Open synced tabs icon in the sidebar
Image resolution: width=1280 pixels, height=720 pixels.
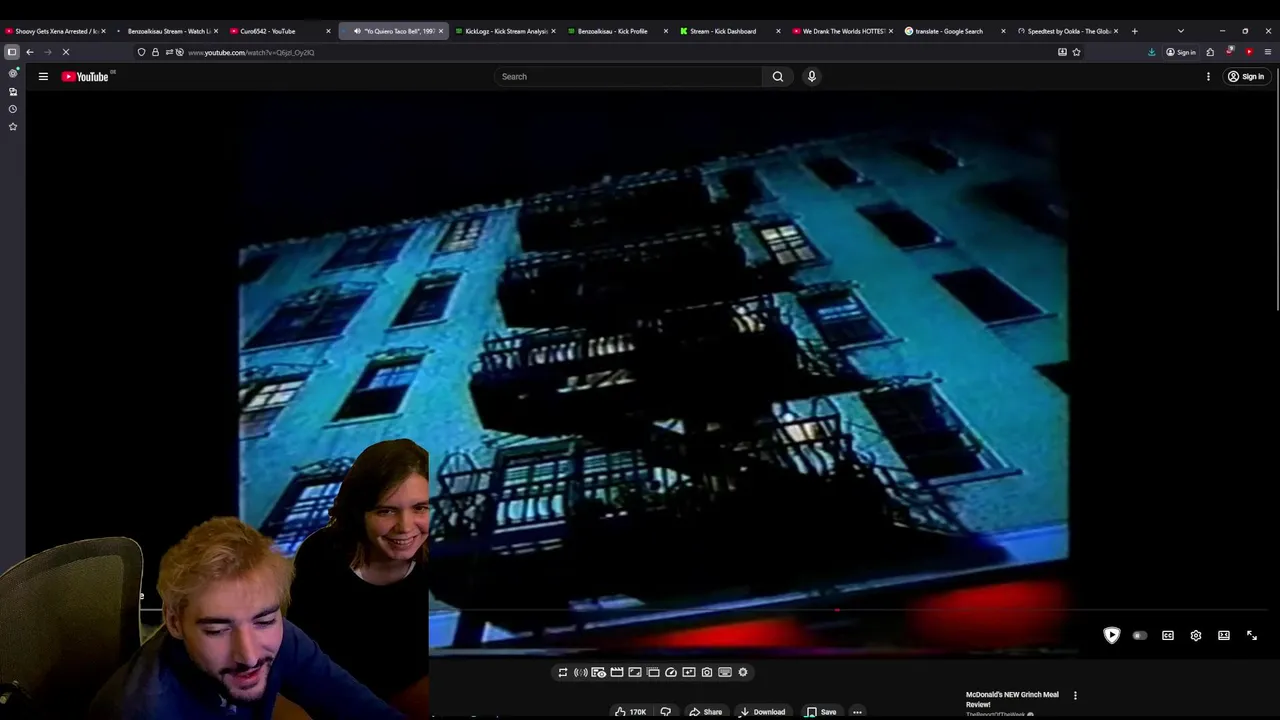coord(13,91)
